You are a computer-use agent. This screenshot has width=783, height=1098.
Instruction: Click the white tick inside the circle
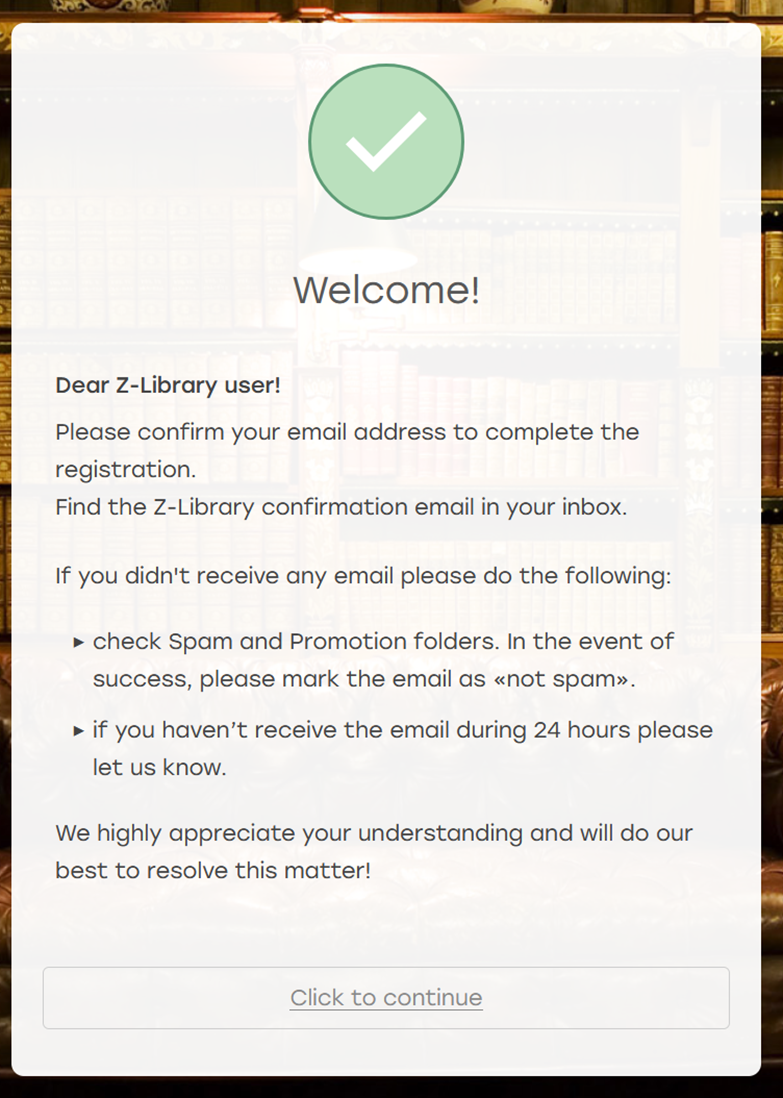[386, 141]
